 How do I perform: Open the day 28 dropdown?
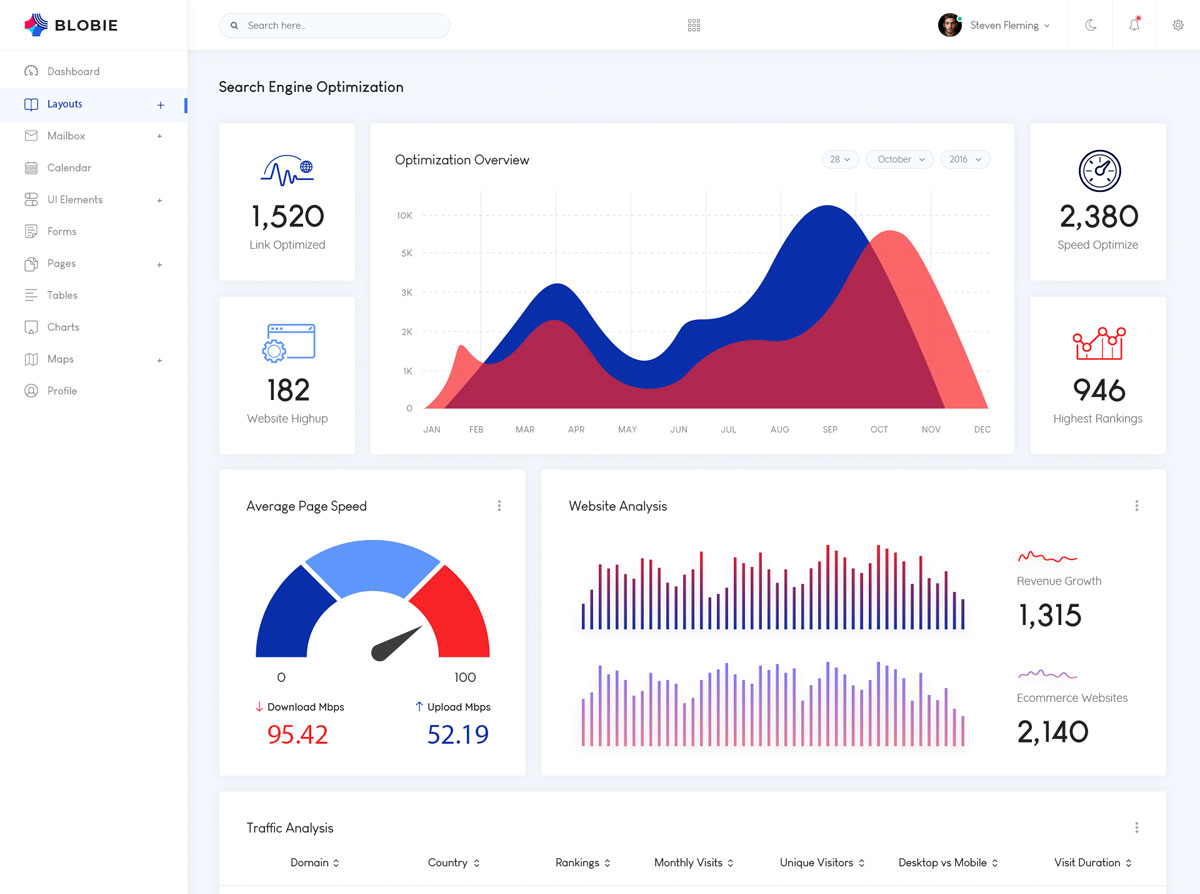840,160
